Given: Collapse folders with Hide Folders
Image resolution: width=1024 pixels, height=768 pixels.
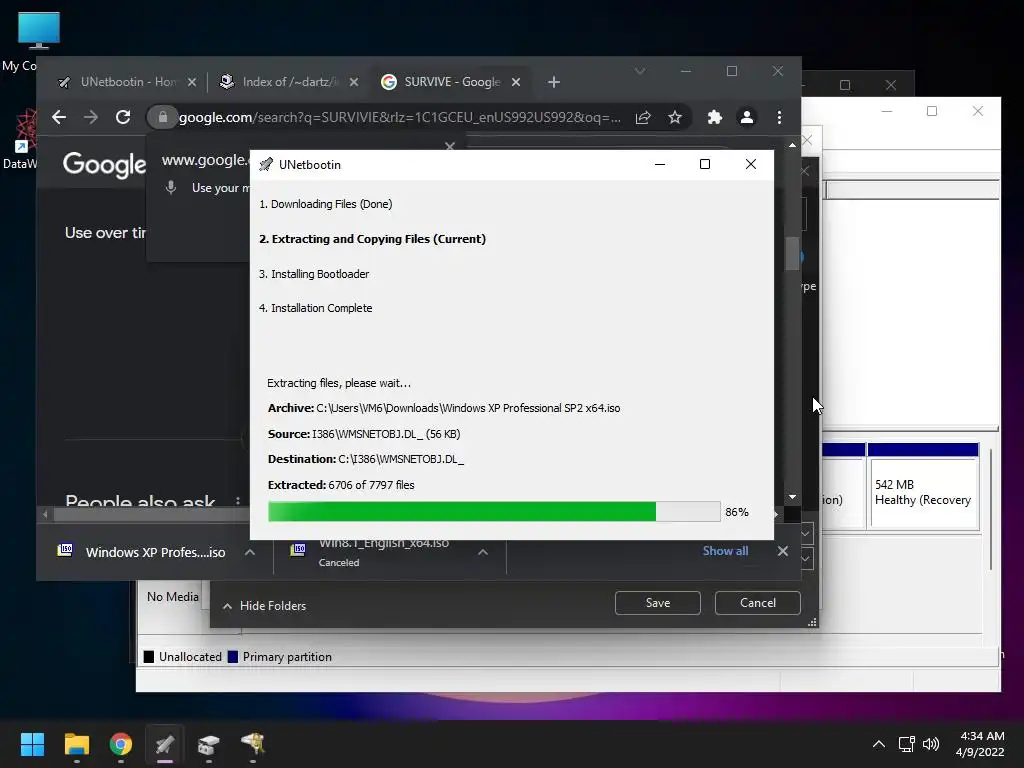Looking at the screenshot, I should click(264, 606).
